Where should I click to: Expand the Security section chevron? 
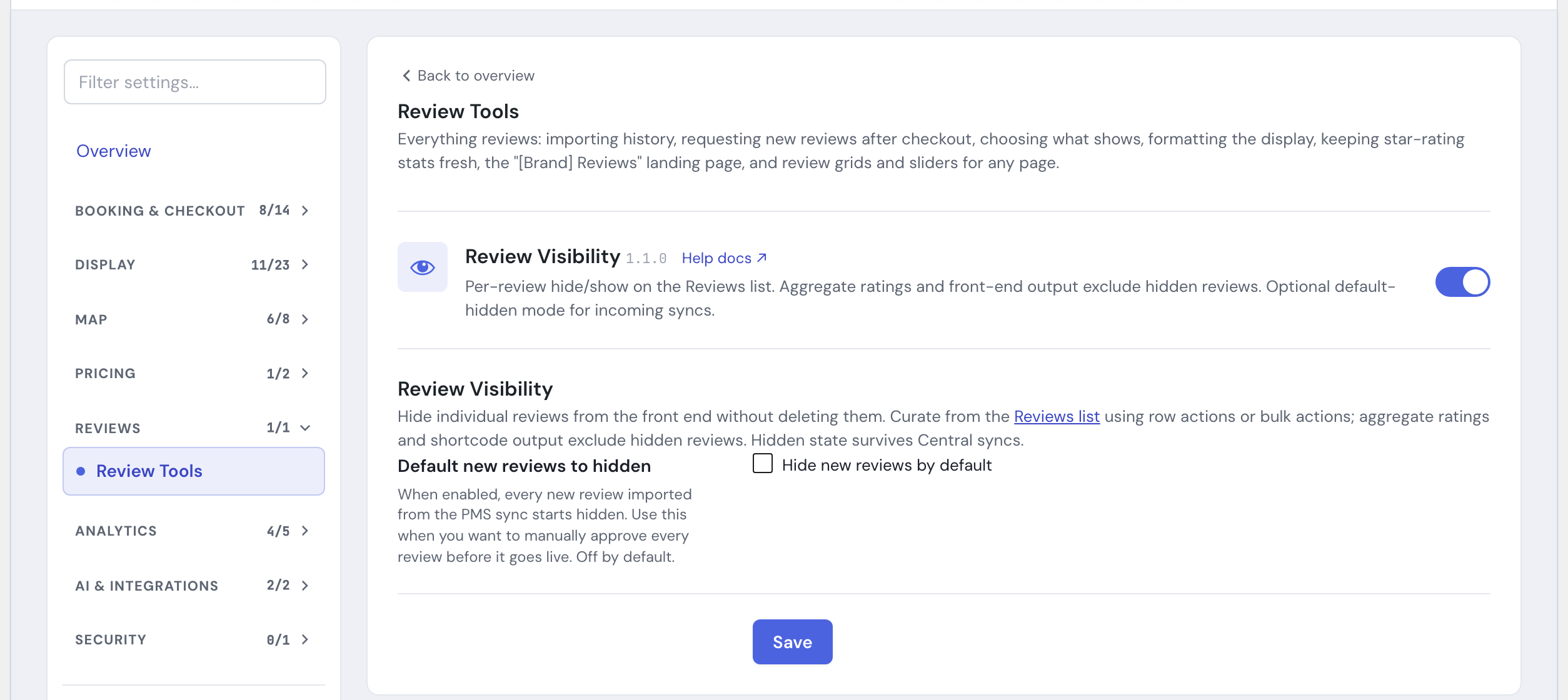coord(305,639)
